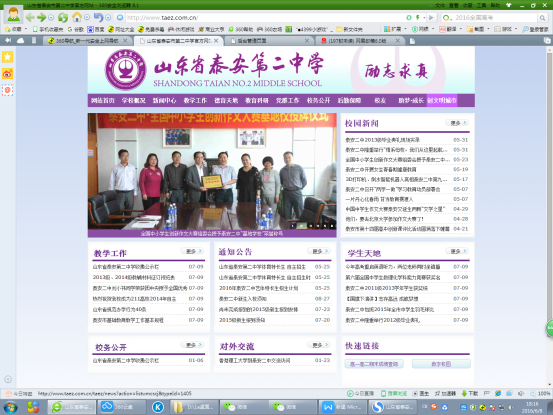Image resolution: width=553 pixels, height=415 pixels.
Task: Open the green download arrow in the status bar
Action: point(464,393)
